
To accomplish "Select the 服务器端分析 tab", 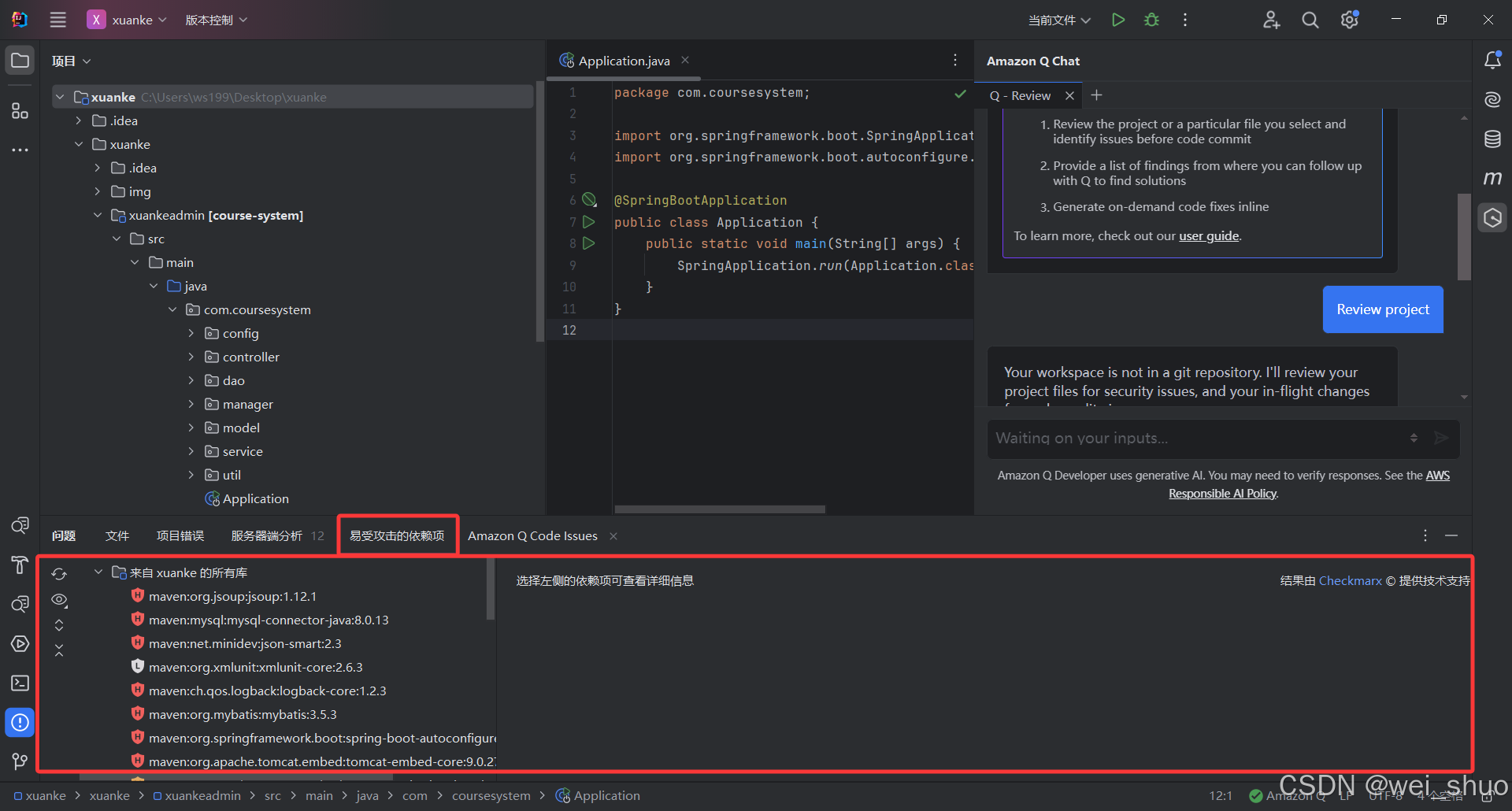I will point(266,535).
